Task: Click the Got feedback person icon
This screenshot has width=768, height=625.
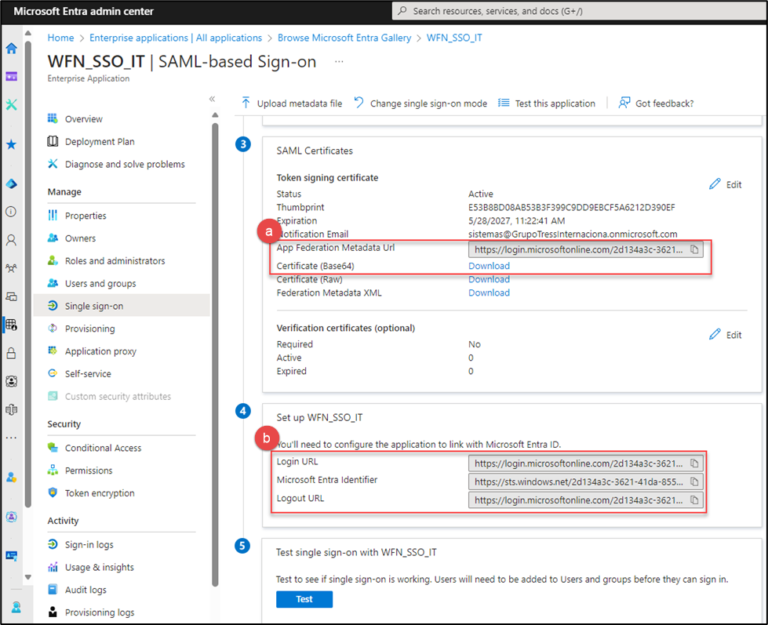Action: (624, 103)
